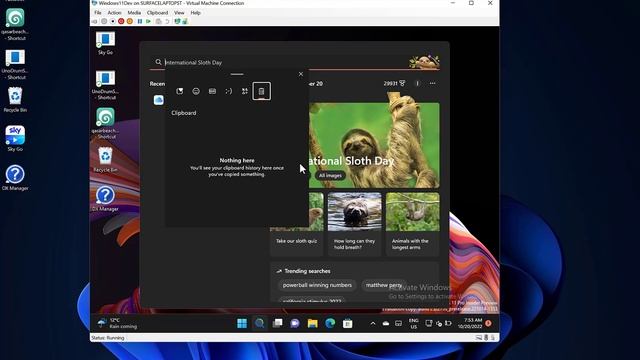Open the Media menu

134,13
